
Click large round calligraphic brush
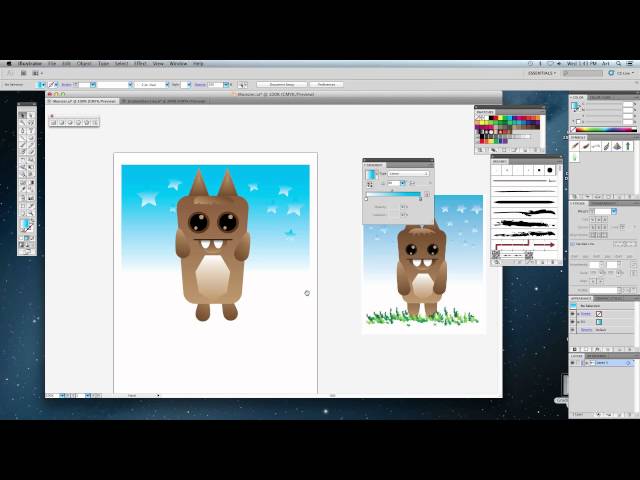click(549, 170)
